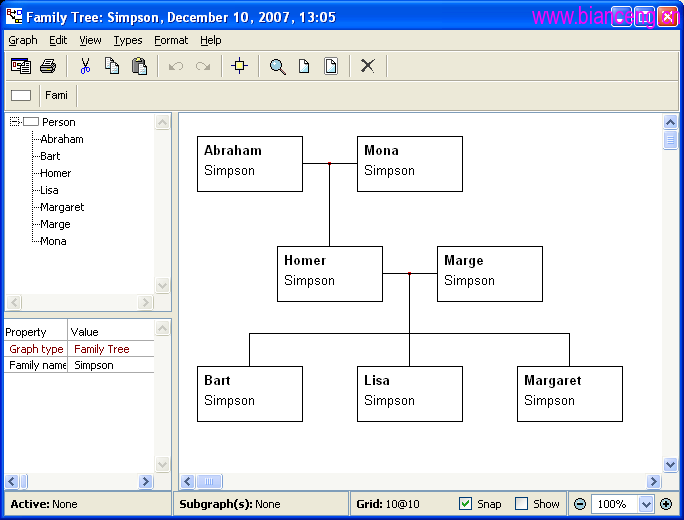Click the red junction between Homer and Marge

(409, 274)
